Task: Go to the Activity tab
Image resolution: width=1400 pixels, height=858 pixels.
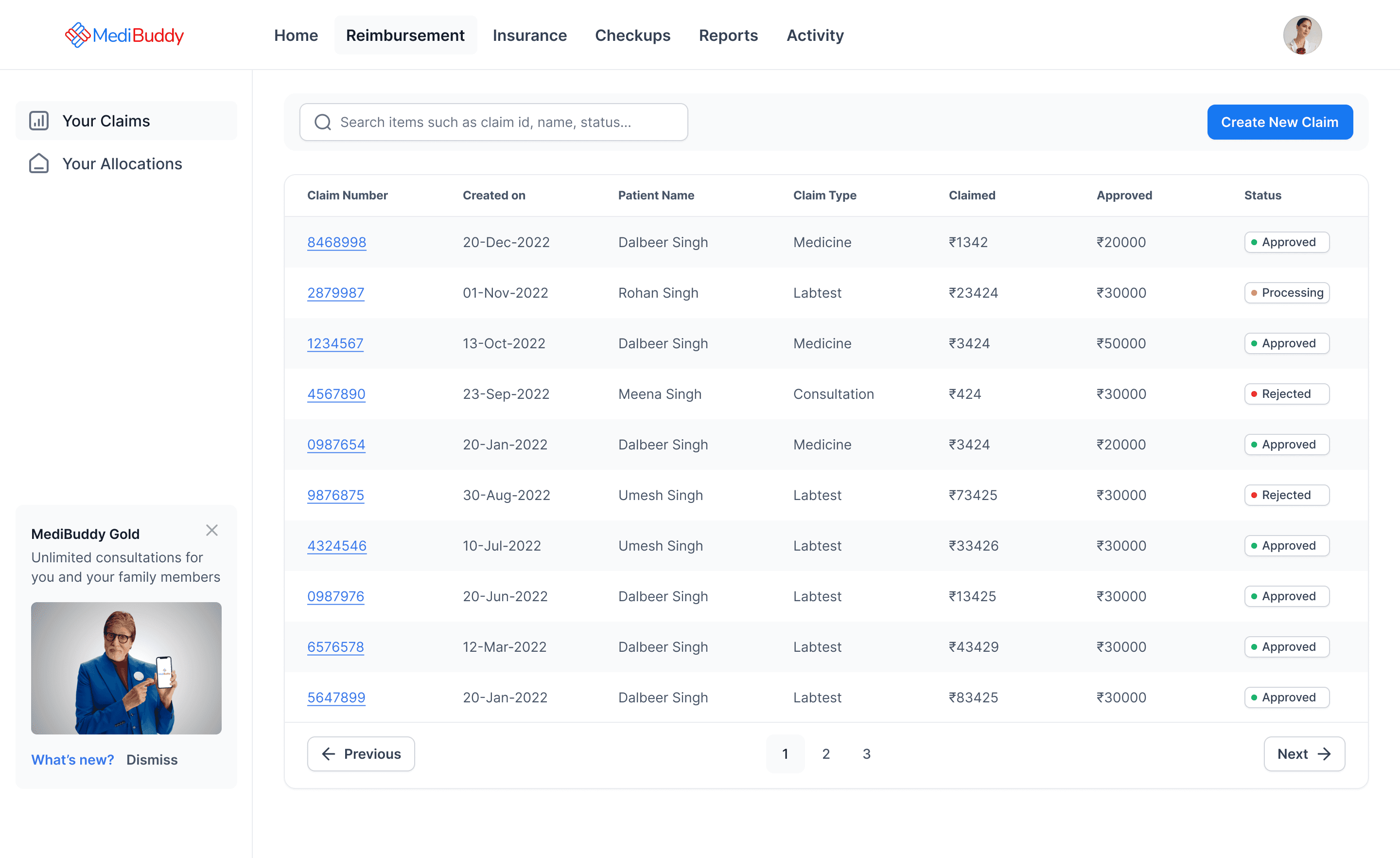Action: [x=815, y=35]
